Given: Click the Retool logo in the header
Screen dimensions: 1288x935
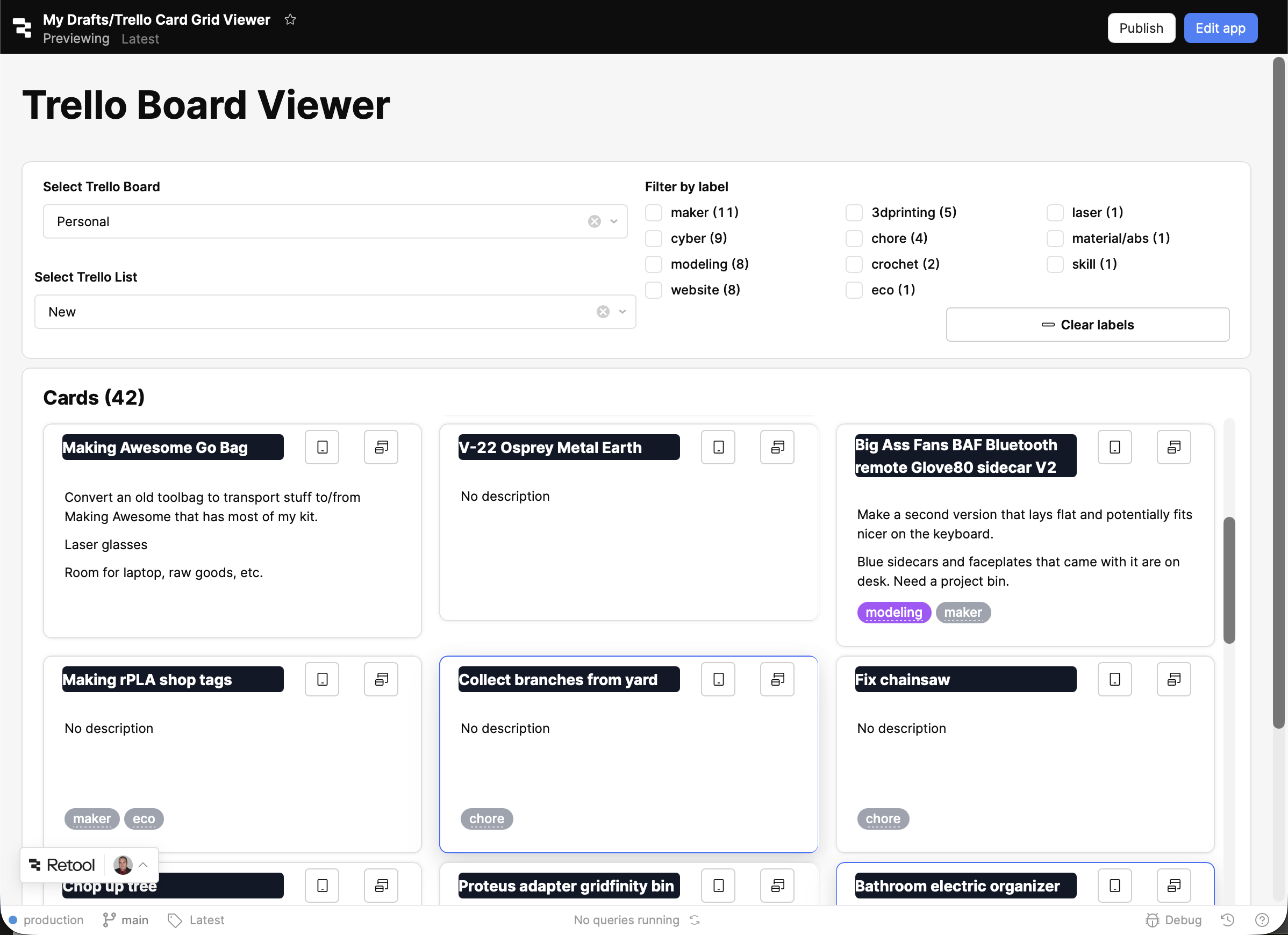Looking at the screenshot, I should (22, 27).
